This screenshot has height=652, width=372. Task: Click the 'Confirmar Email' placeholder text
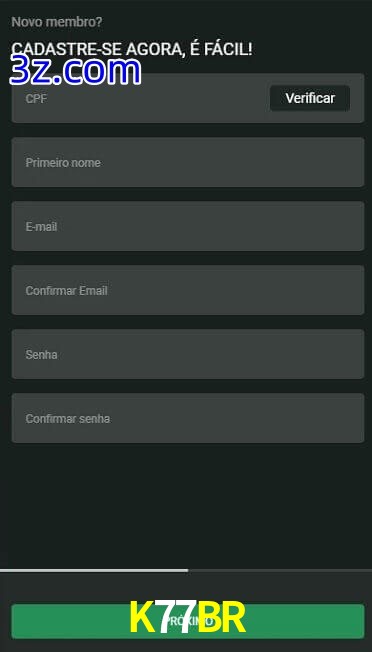tap(67, 291)
